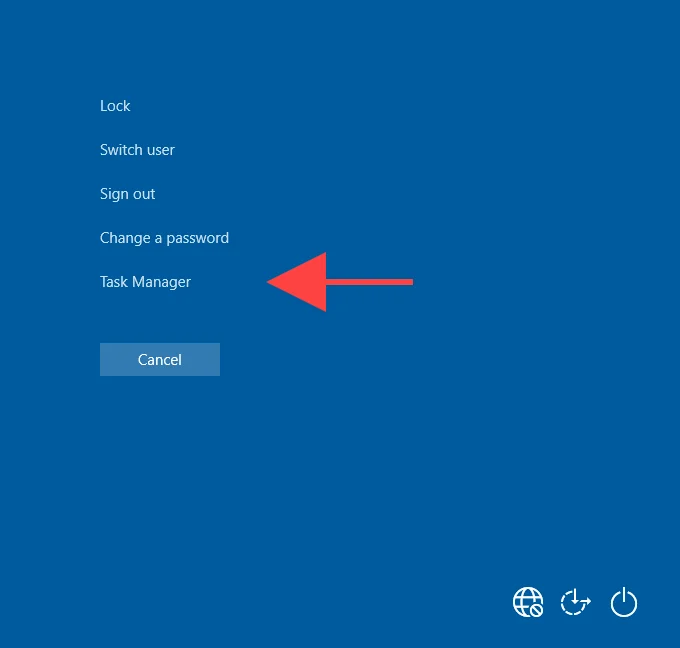Click Task Manager next to the red arrow

click(145, 282)
